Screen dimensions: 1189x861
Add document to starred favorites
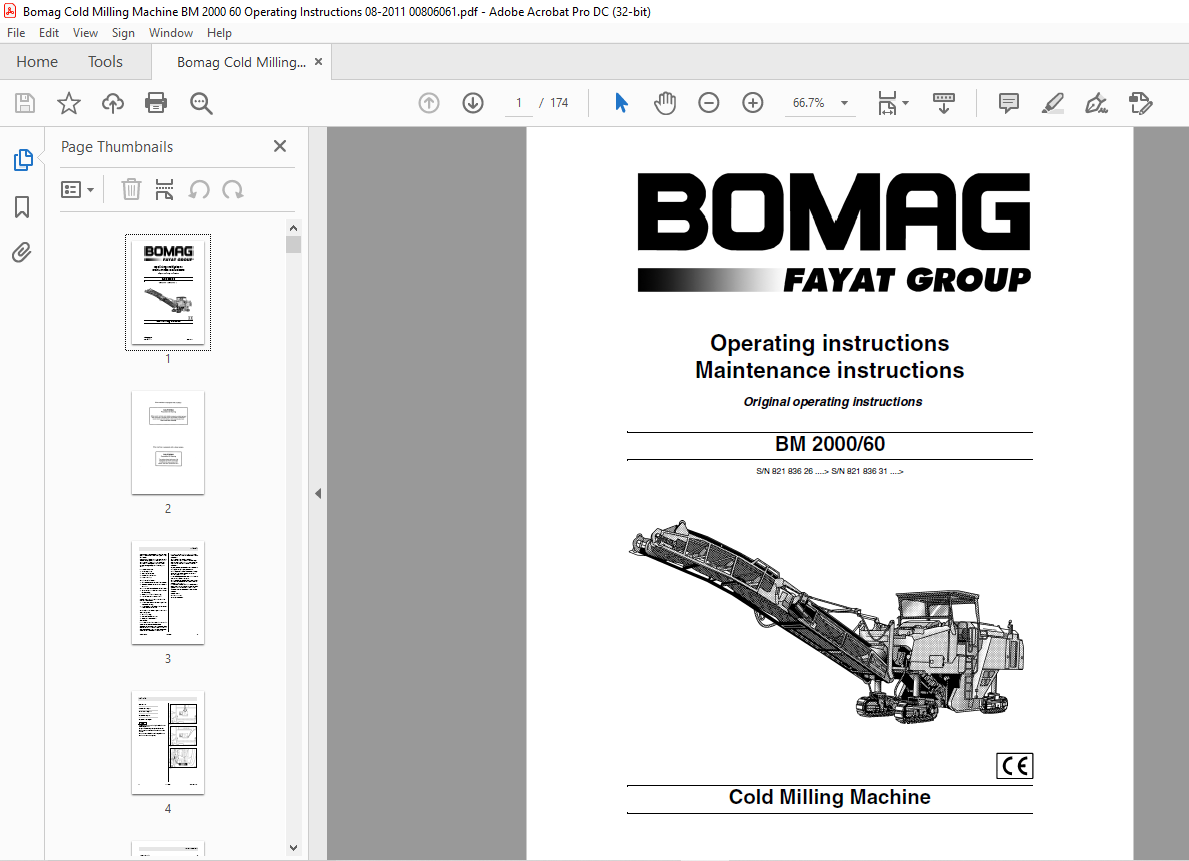click(69, 103)
